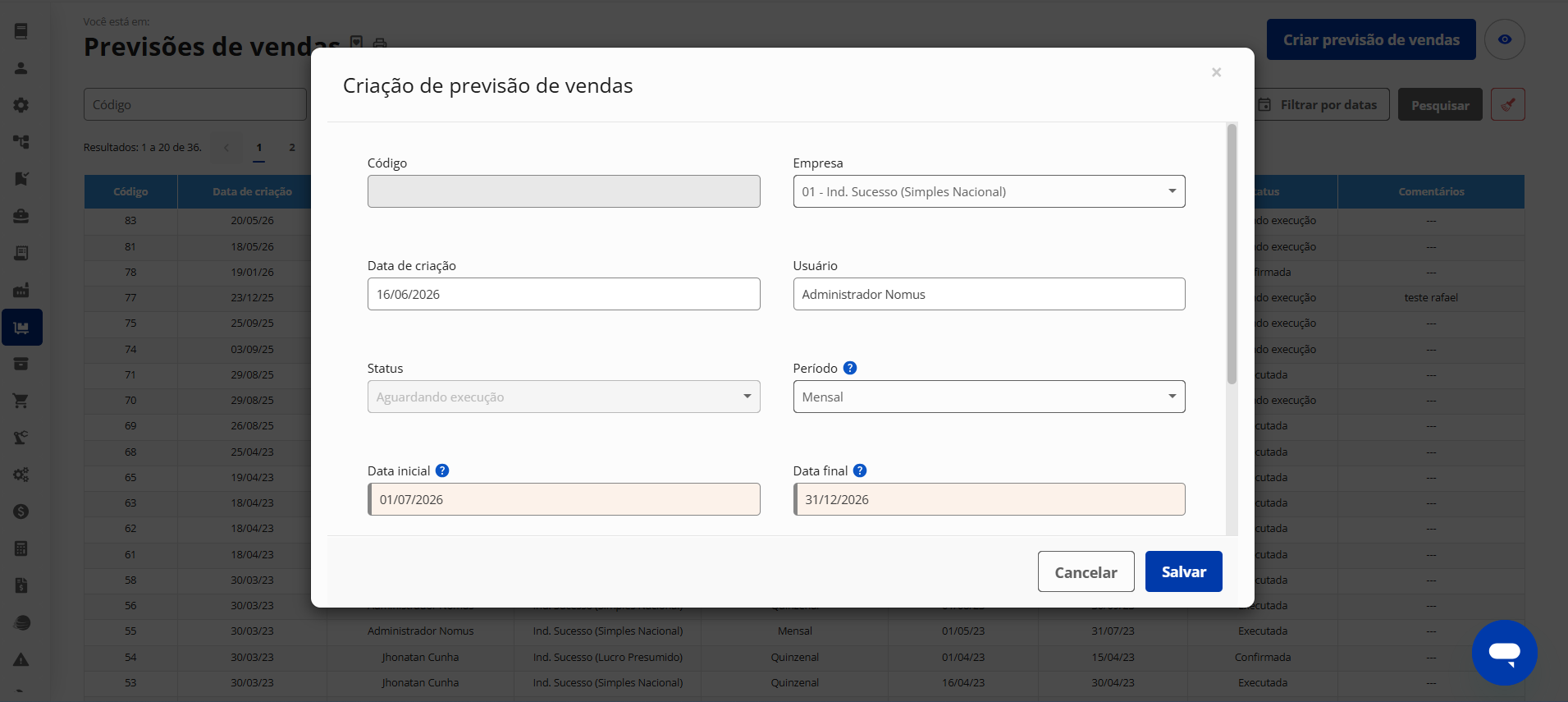Open the settings gear icon in sidebar

pyautogui.click(x=21, y=105)
